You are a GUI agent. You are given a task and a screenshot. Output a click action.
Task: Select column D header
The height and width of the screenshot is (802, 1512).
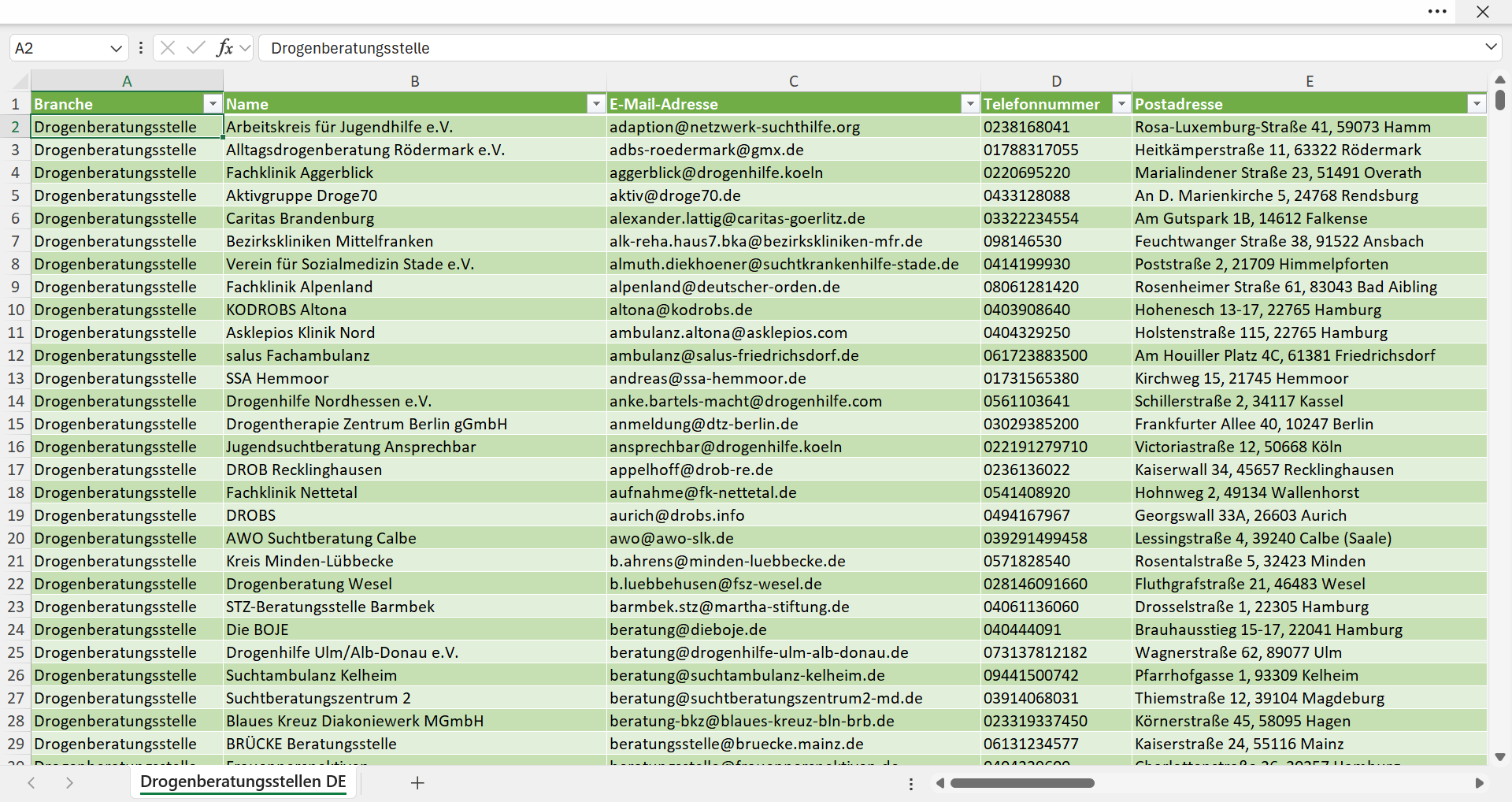1056,81
